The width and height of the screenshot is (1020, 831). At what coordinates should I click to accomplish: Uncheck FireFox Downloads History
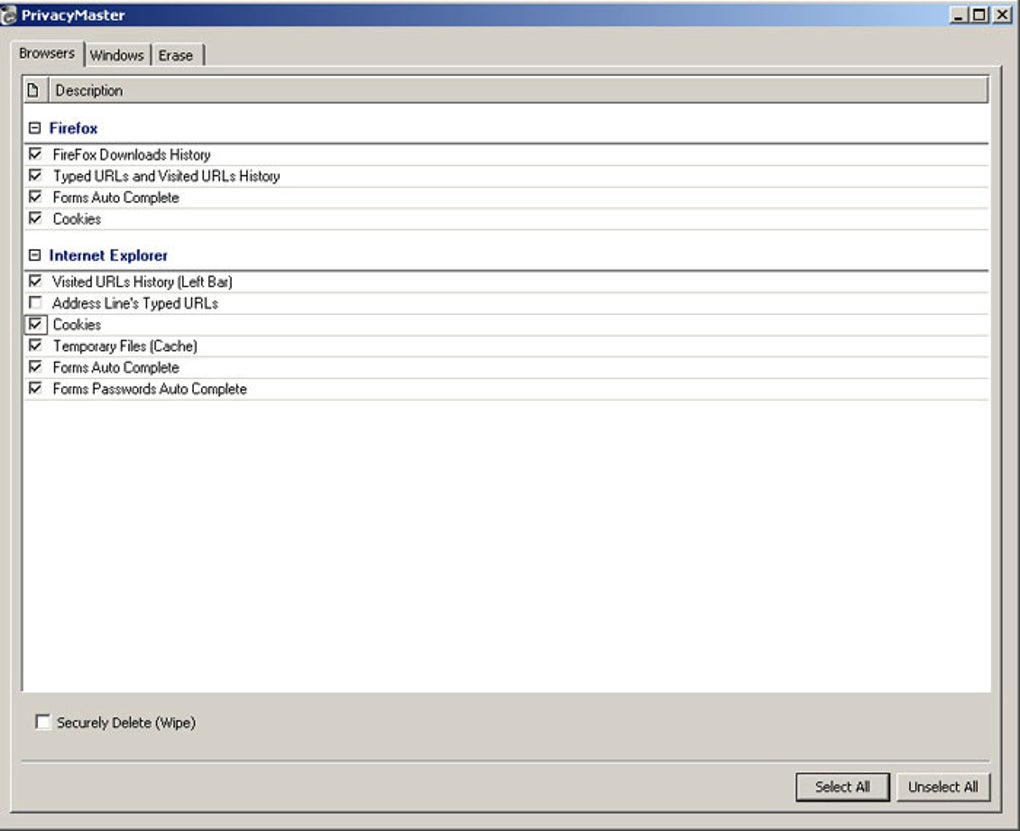tap(36, 154)
